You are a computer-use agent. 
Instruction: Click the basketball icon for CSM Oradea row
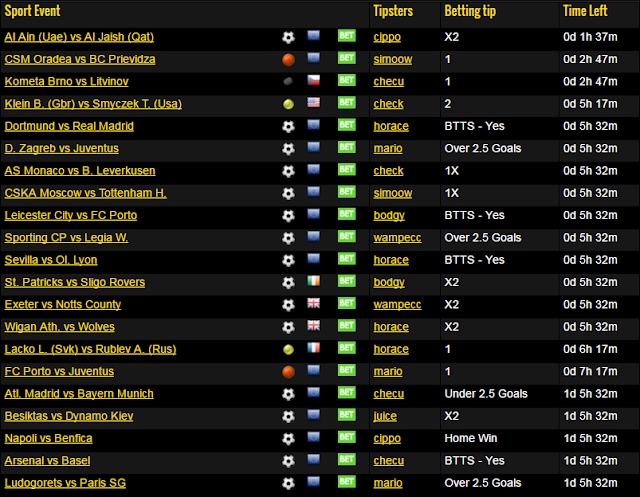coord(289,60)
